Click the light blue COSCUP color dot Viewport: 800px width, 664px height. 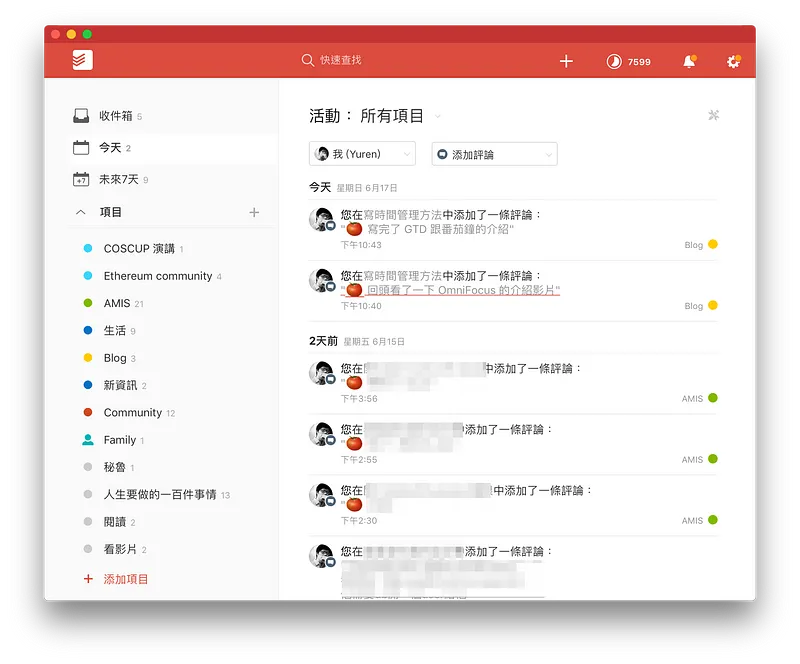tap(88, 248)
